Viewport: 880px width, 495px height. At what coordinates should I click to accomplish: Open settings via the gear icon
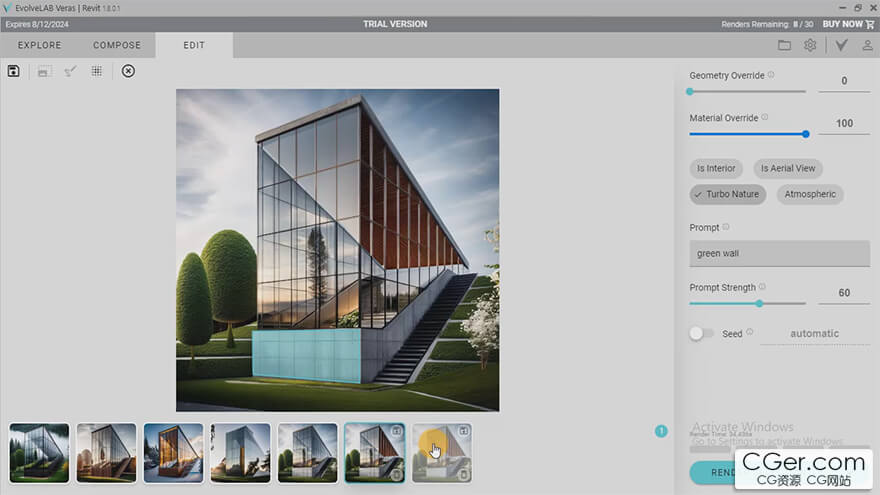(810, 45)
